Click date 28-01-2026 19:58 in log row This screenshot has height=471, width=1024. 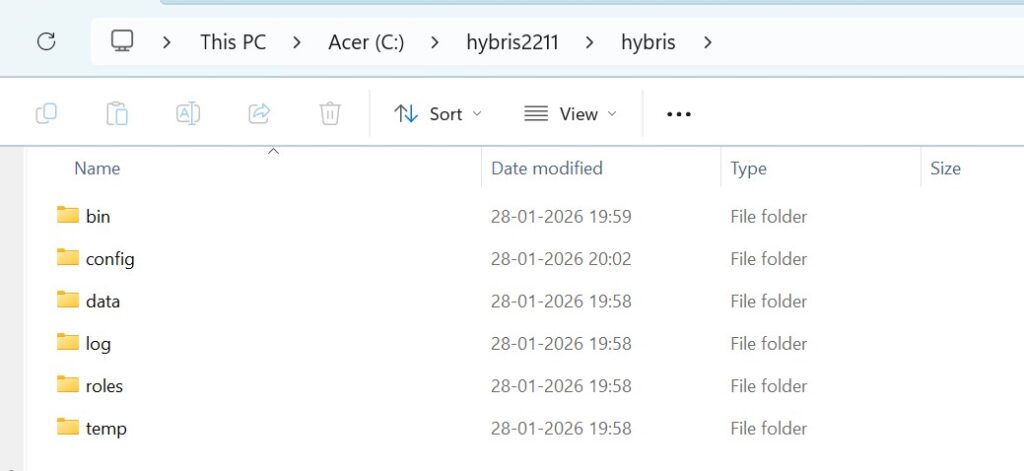(561, 344)
